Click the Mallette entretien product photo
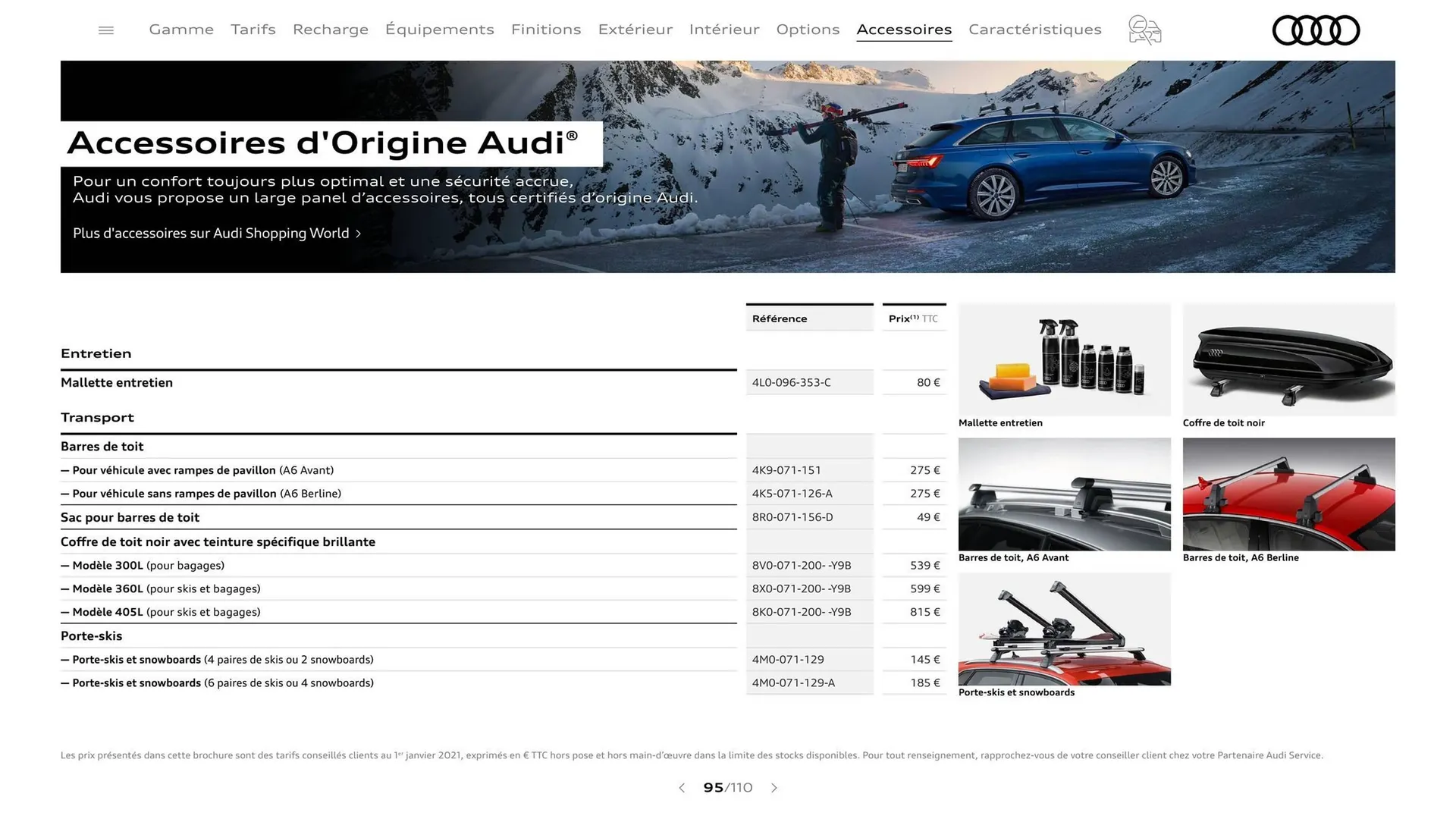This screenshot has height=819, width=1456. point(1064,359)
